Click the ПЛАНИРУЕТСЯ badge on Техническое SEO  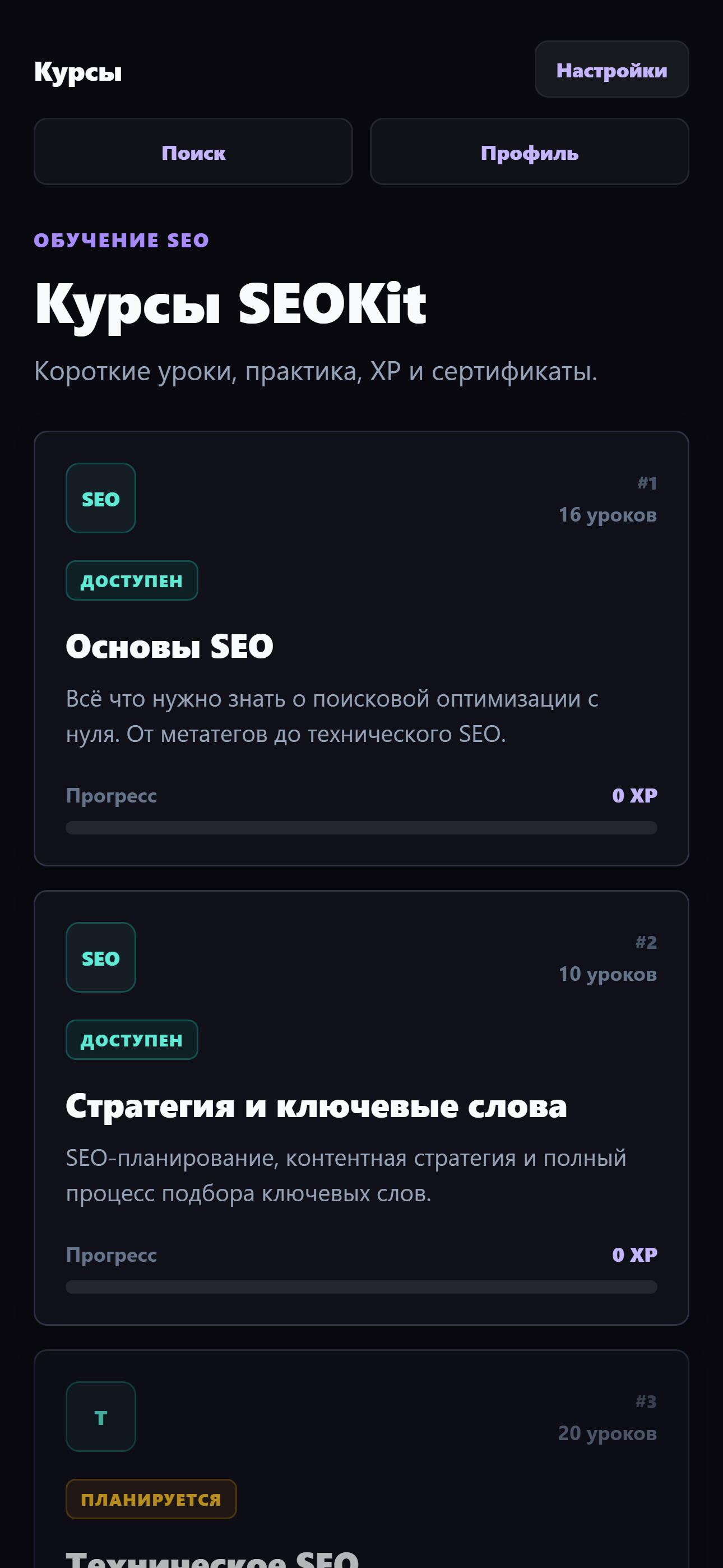(x=150, y=1498)
